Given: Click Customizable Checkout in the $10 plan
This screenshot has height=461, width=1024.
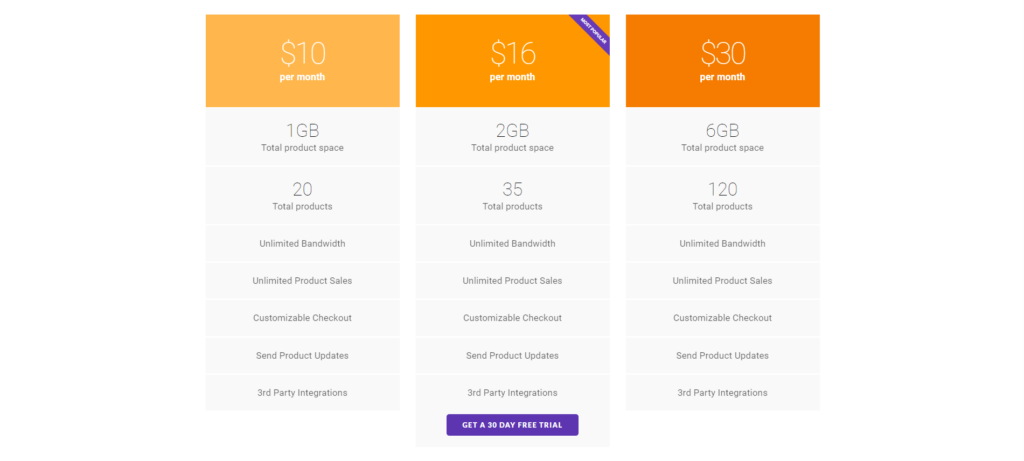Looking at the screenshot, I should pos(302,318).
